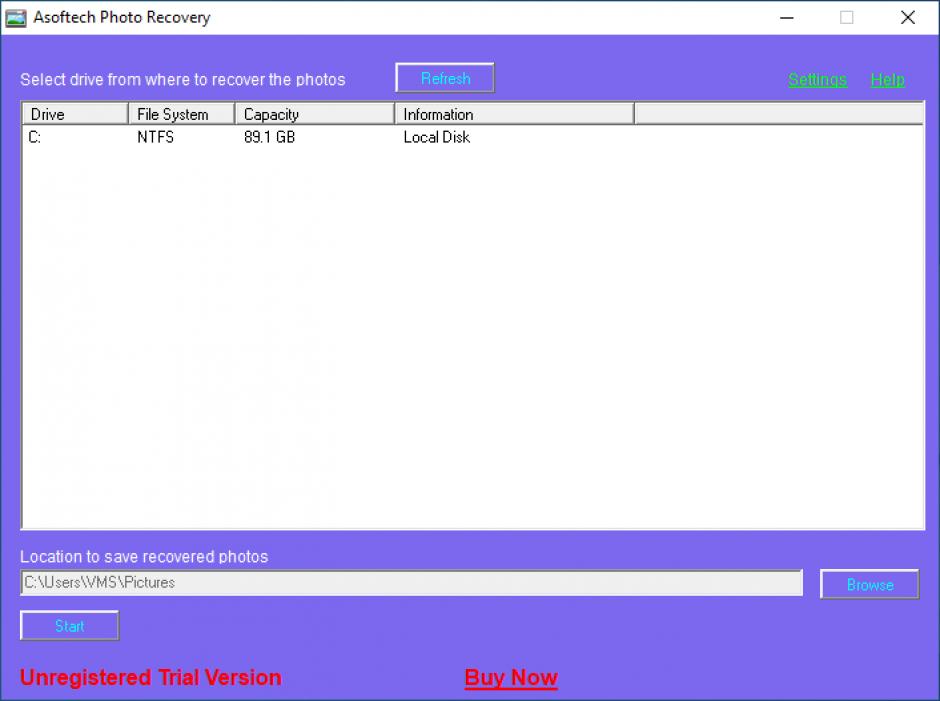
Task: Minimize the Photo Recovery window
Action: click(x=785, y=17)
